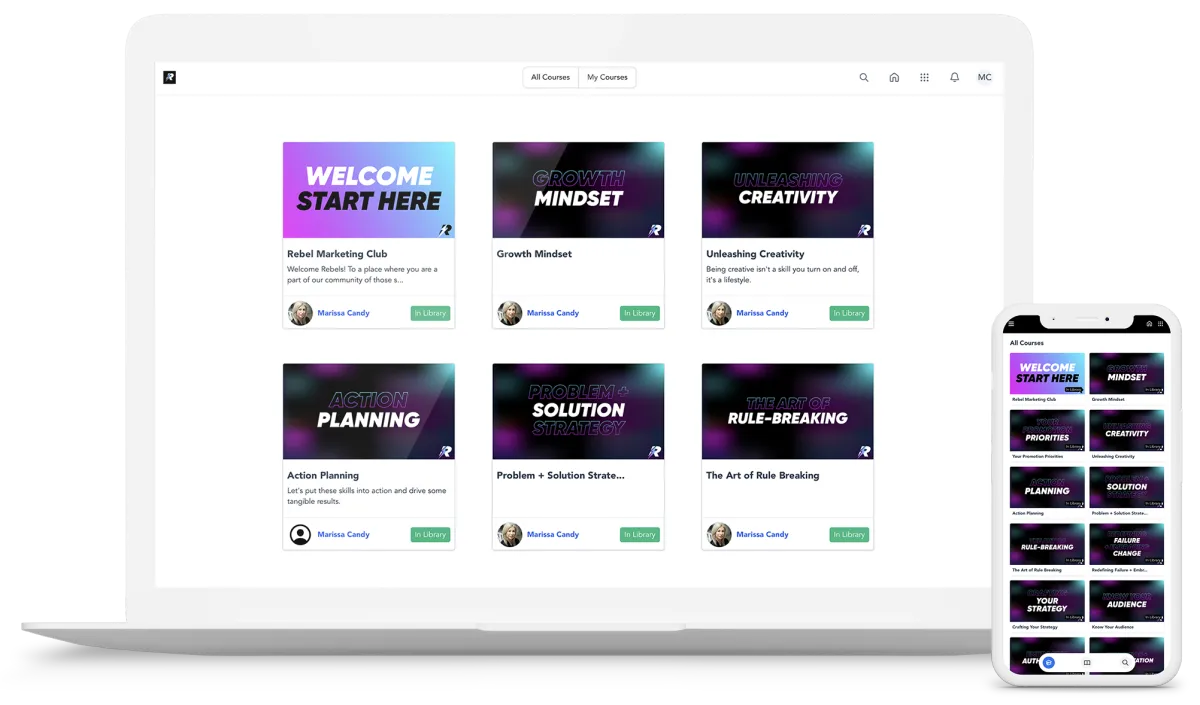Viewport: 1200px width, 705px height.
Task: Click the 'Being creative isn't a skill' description
Action: (x=783, y=275)
